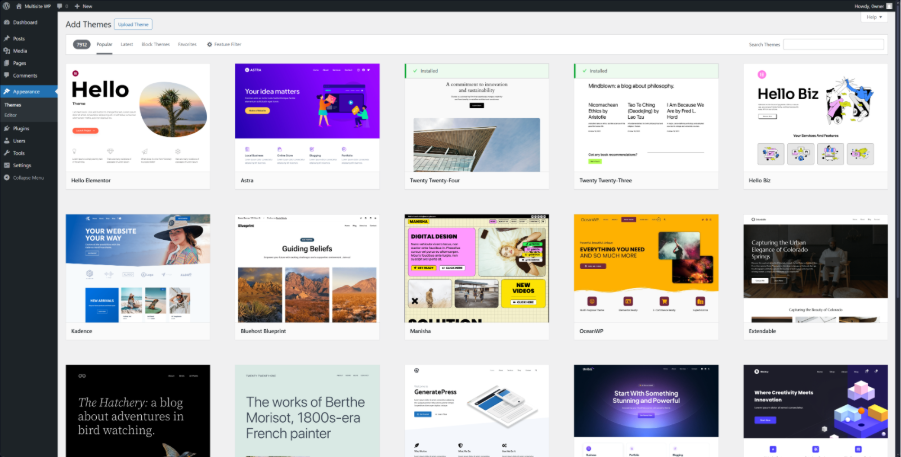901x457 pixels.
Task: Select the Bluehost Blueprint theme thumbnail
Action: [x=307, y=268]
